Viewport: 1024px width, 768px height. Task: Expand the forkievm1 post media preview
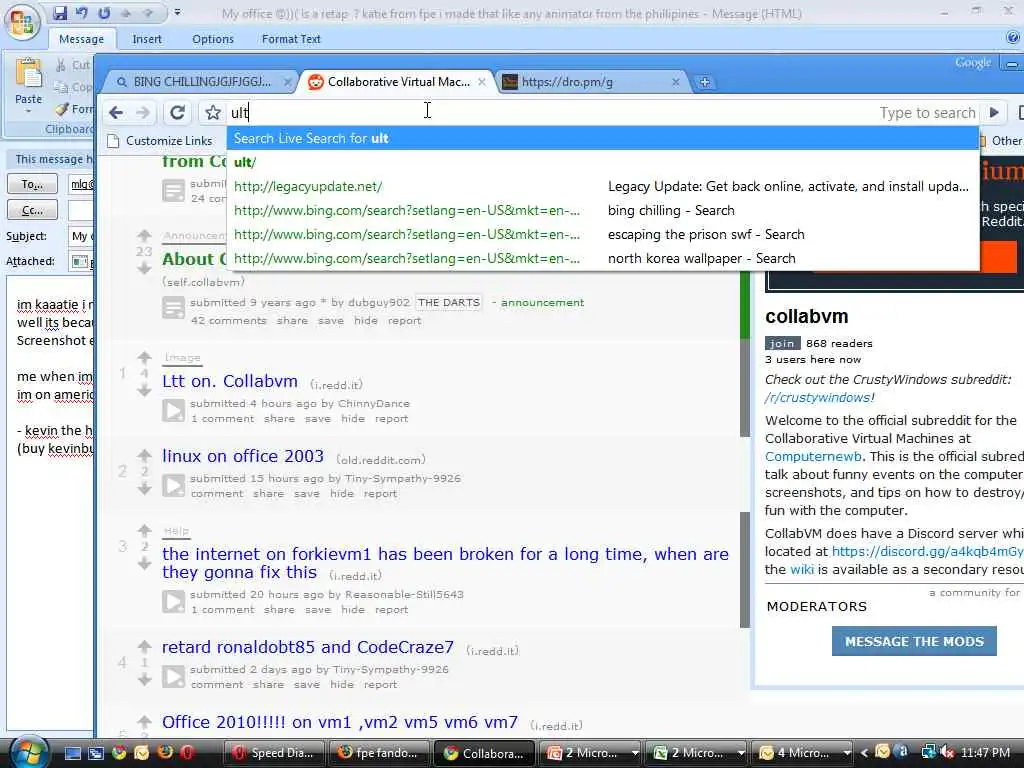coord(174,601)
